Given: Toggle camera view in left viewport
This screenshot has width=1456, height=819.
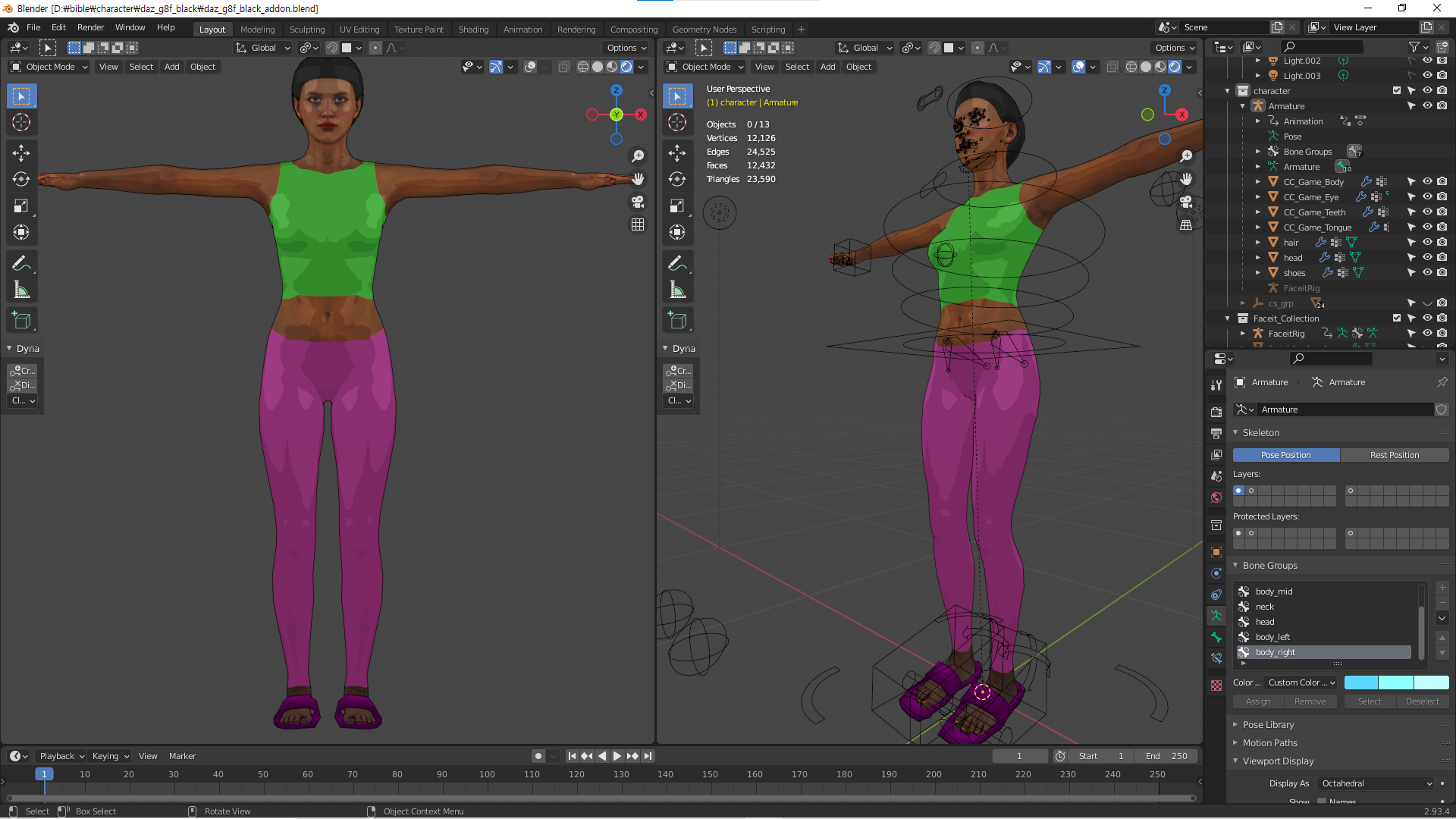Looking at the screenshot, I should 638,202.
